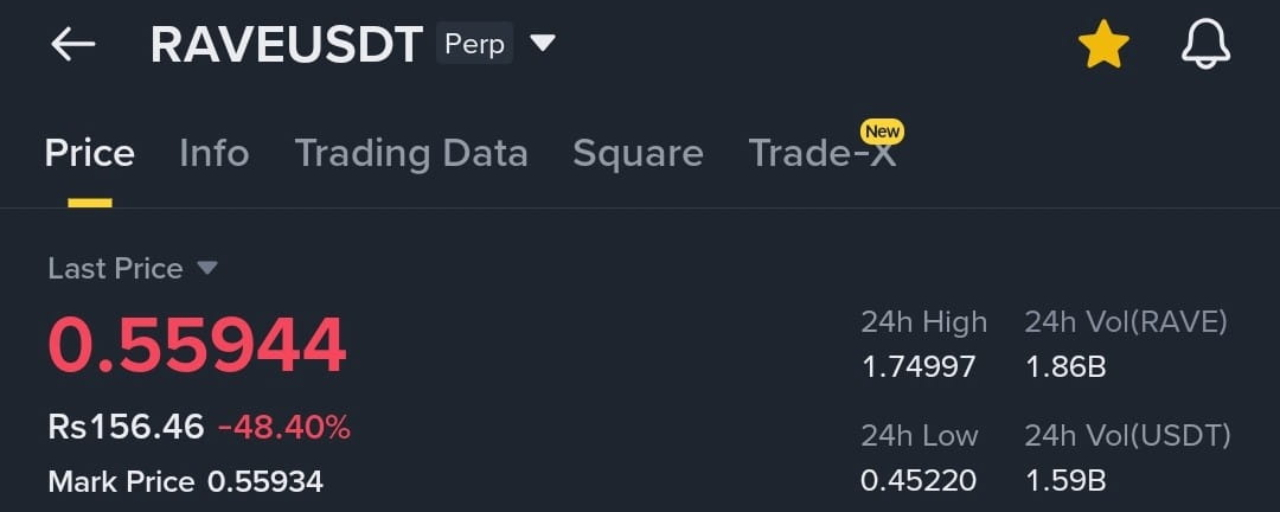
Task: Open price alerts bell icon
Action: point(1205,46)
